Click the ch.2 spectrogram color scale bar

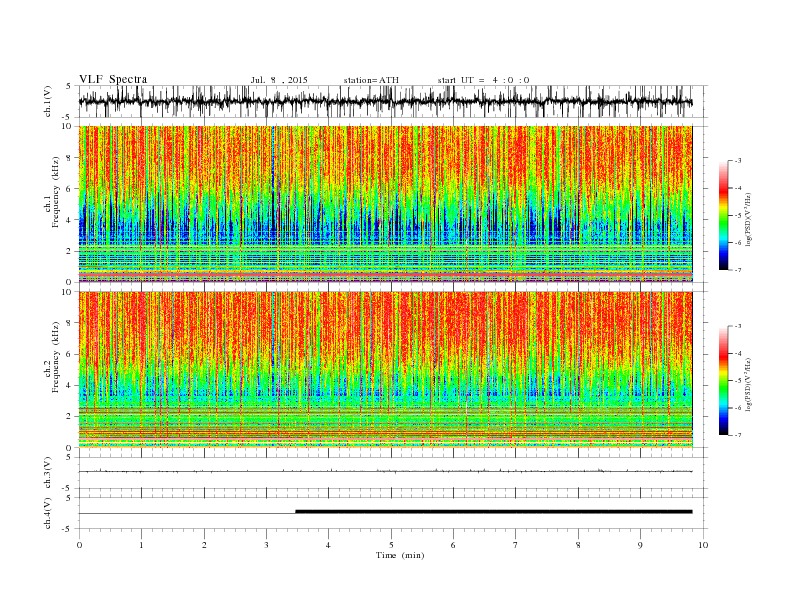coord(724,381)
